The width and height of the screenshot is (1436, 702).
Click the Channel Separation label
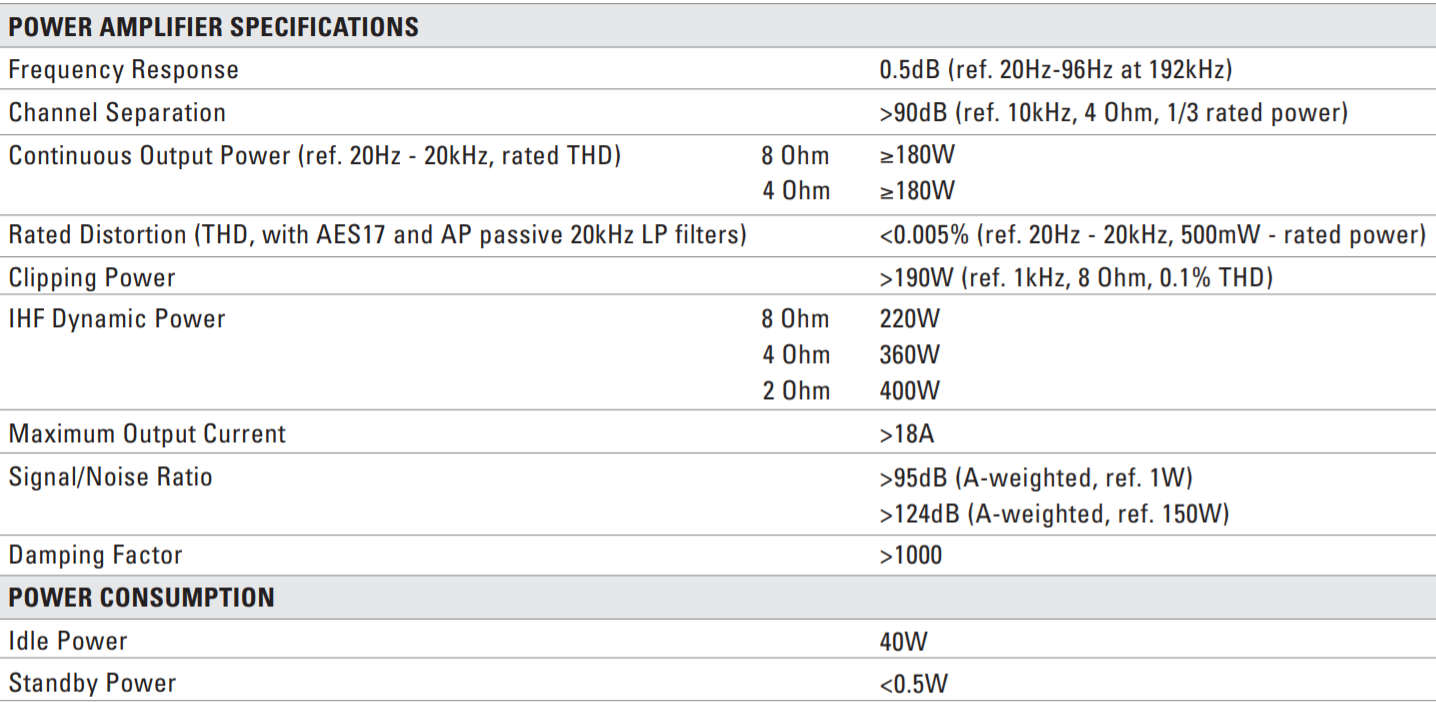tap(117, 113)
